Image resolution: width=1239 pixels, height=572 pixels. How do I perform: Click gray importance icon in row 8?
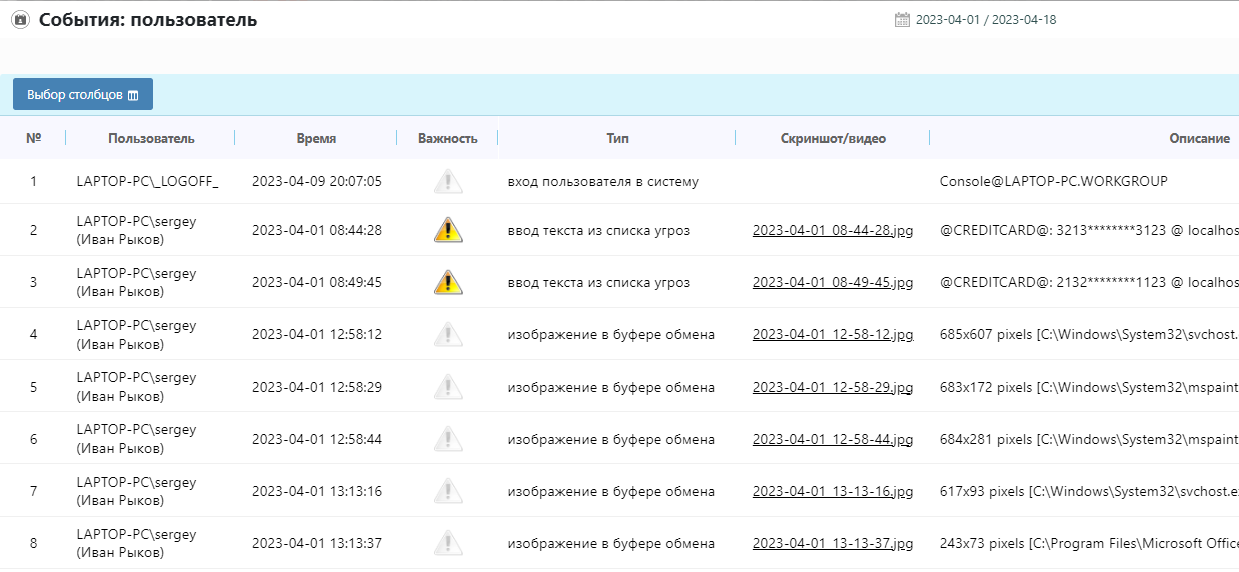point(448,543)
